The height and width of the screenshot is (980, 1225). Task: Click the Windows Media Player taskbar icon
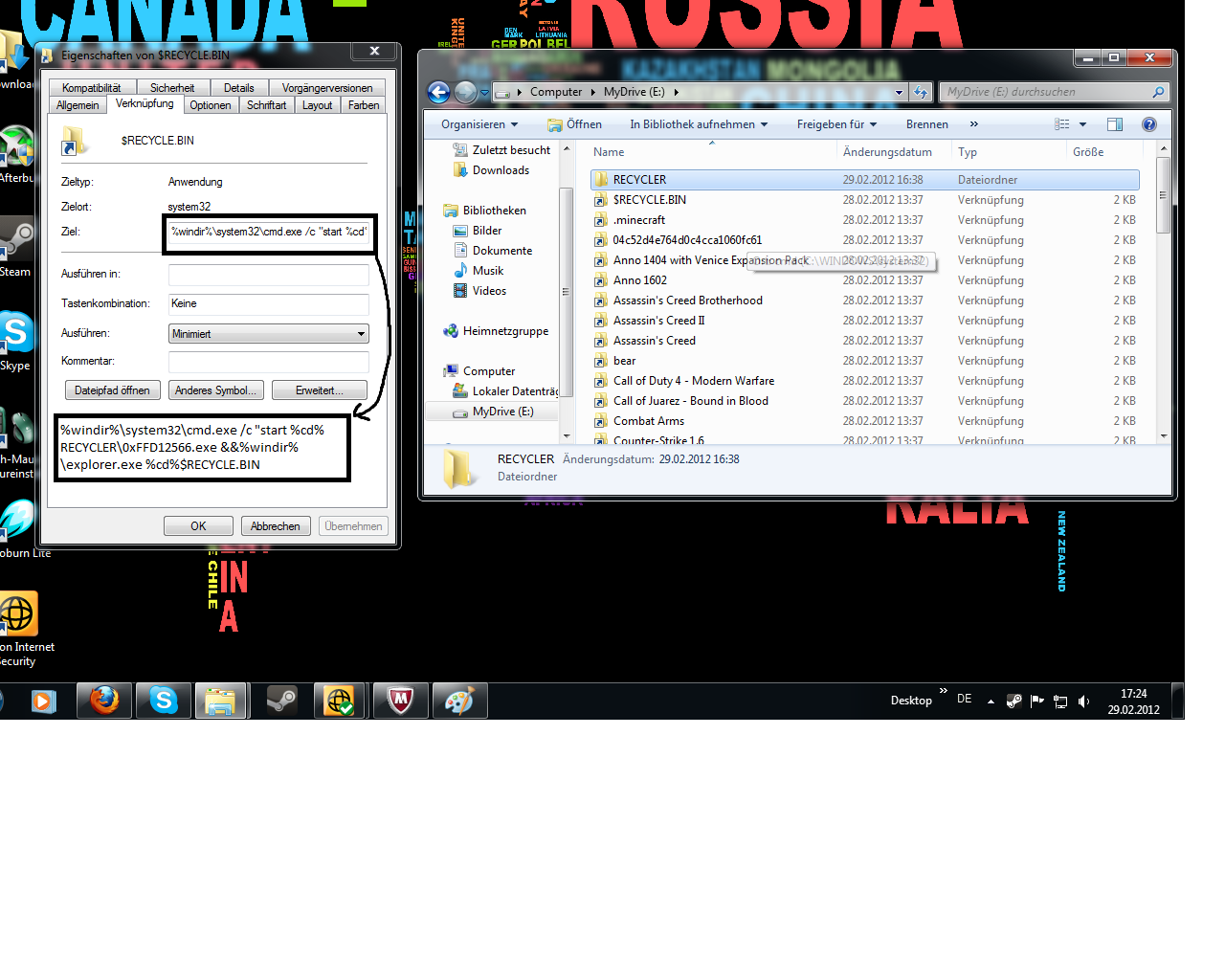coord(43,701)
